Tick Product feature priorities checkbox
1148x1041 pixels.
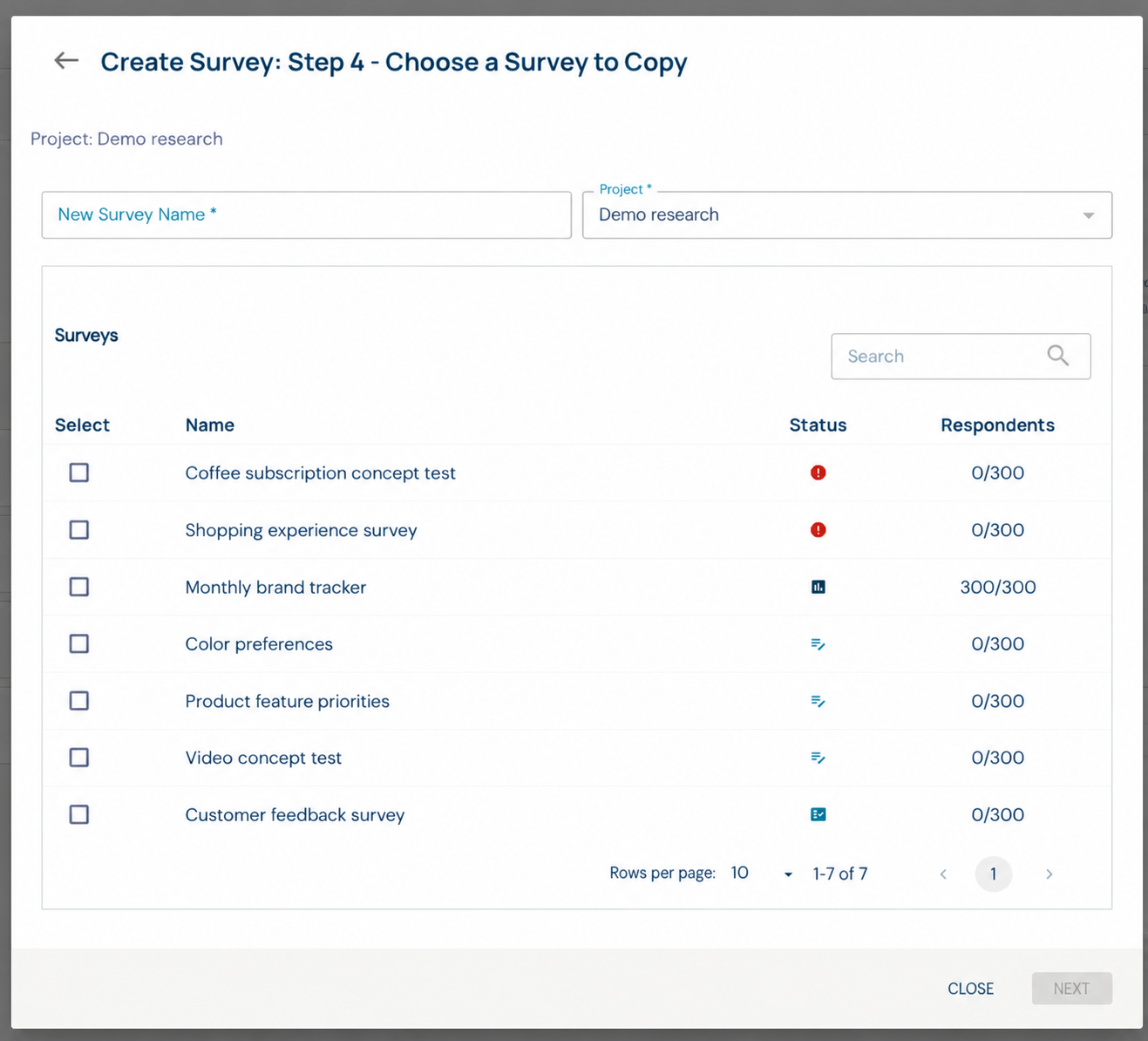click(79, 701)
